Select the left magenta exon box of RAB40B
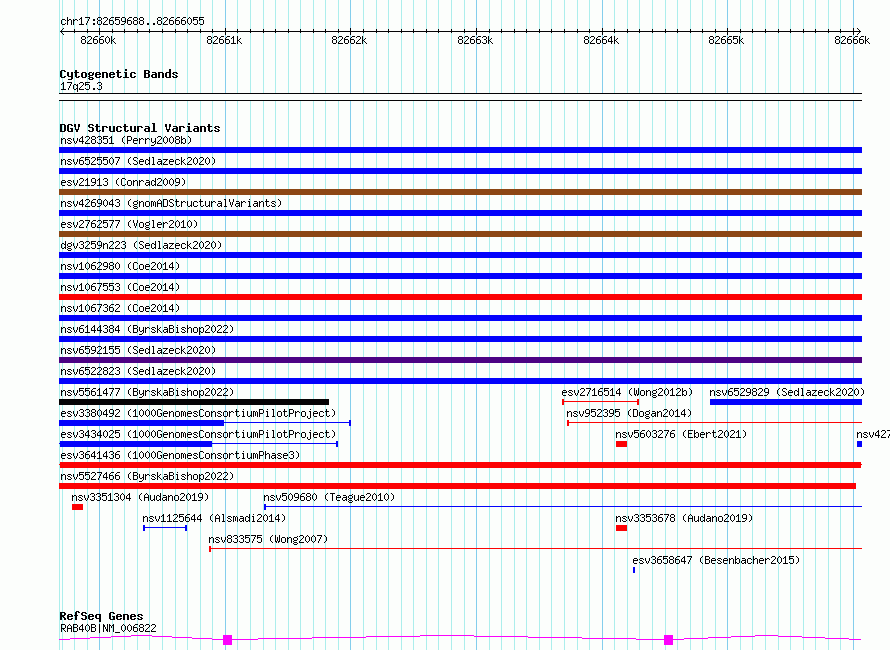Viewport: 890px width, 650px height. coord(227,639)
